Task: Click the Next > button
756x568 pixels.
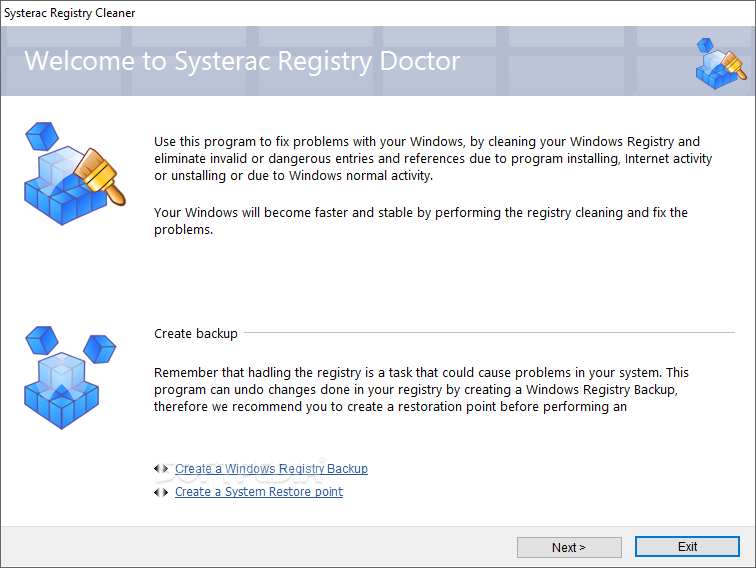Action: pyautogui.click(x=569, y=547)
